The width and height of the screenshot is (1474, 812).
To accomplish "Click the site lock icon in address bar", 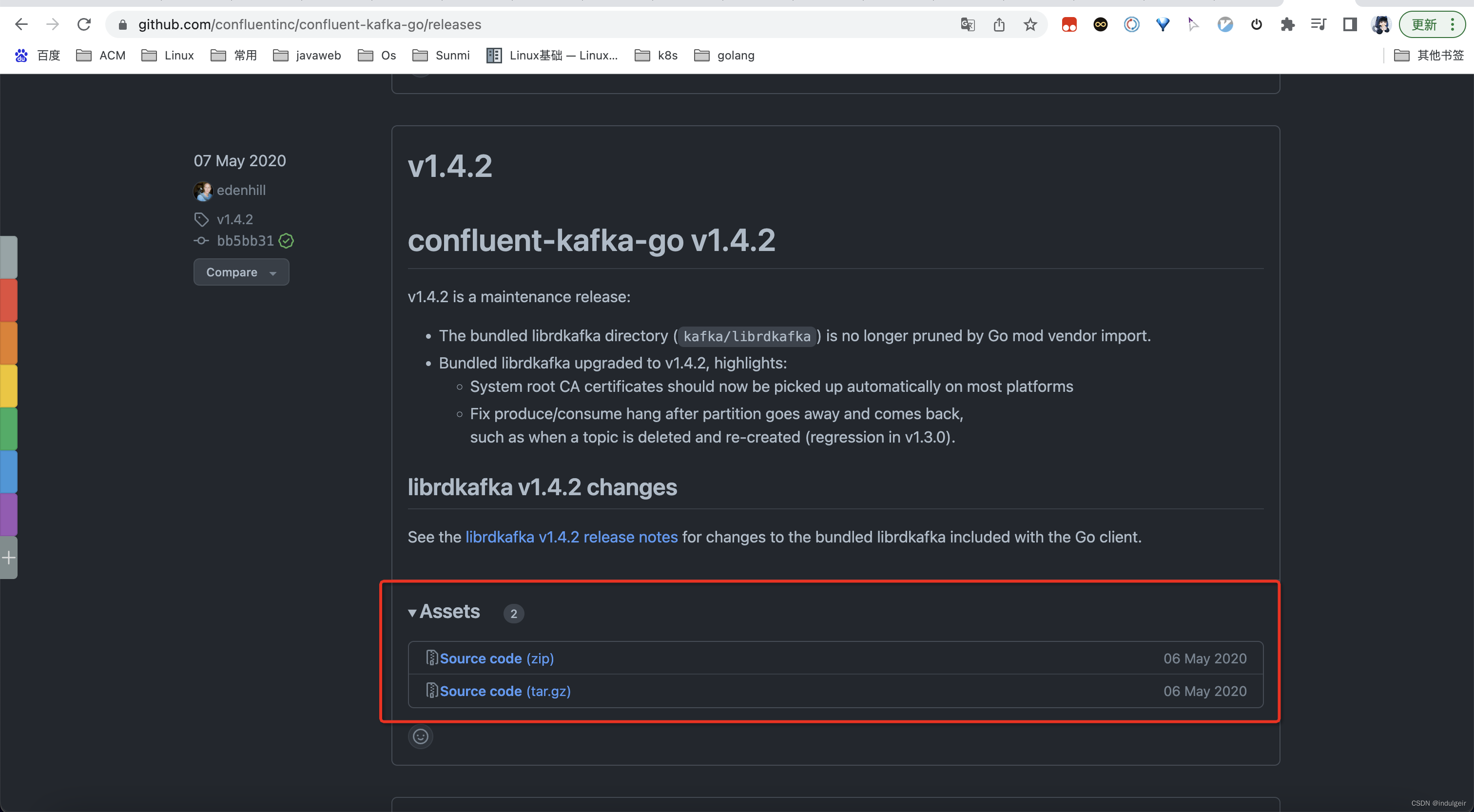I will coord(122,24).
